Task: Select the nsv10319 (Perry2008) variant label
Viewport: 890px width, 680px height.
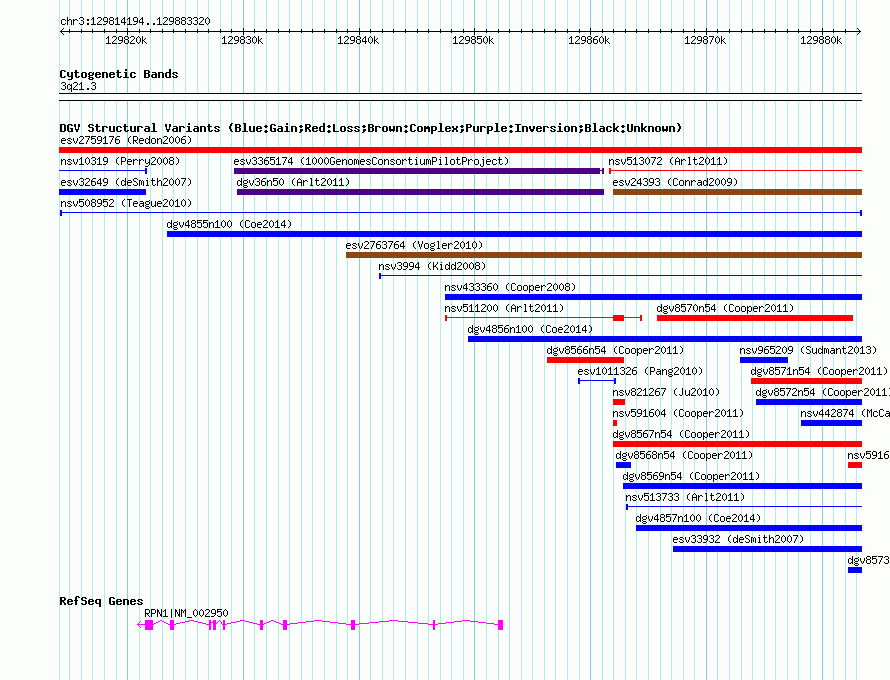Action: [120, 161]
